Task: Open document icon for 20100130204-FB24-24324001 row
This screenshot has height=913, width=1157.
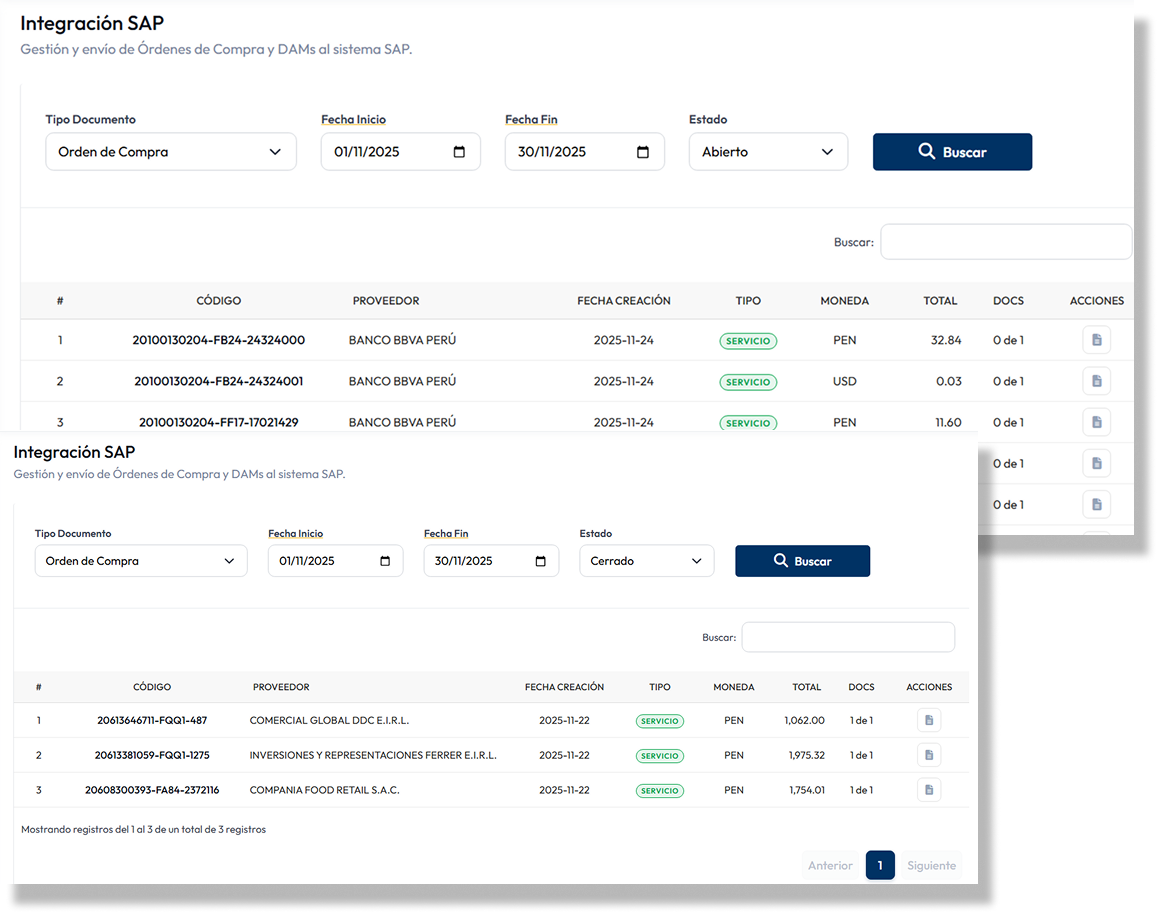Action: tap(1096, 381)
